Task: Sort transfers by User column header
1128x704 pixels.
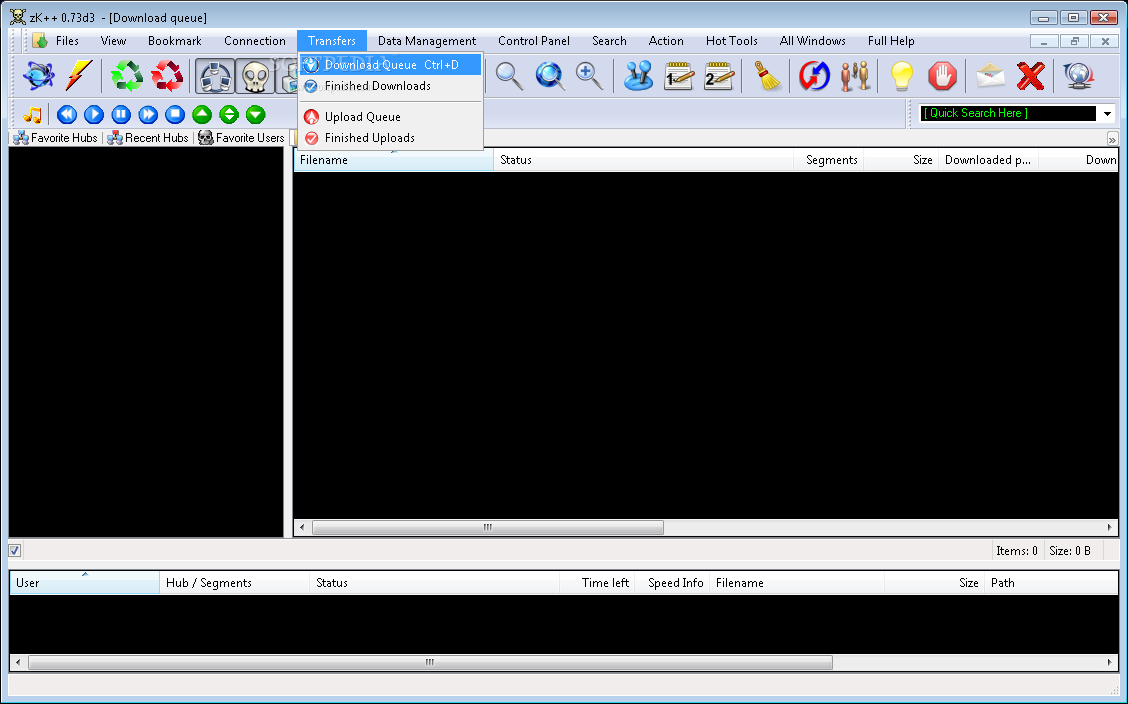Action: (x=84, y=583)
